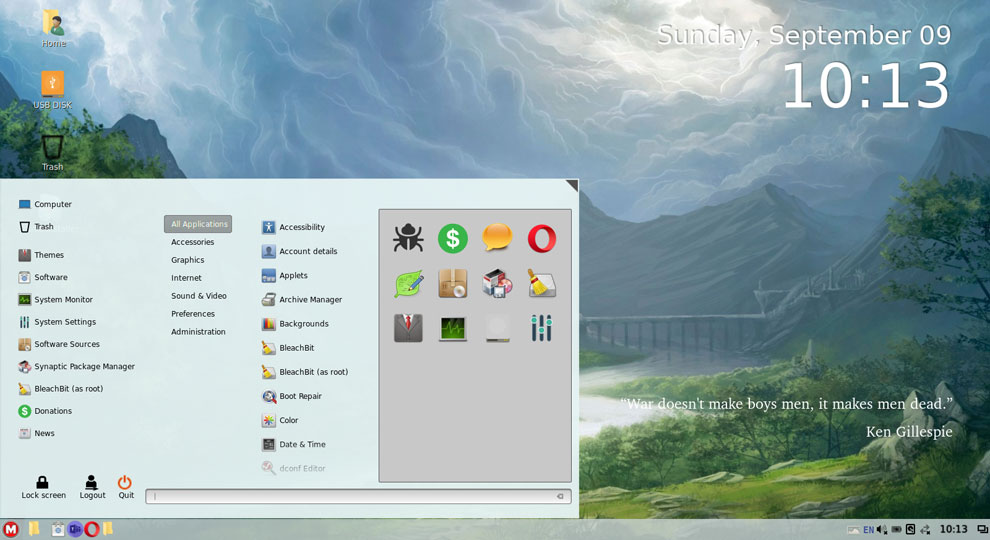Select the Accessories category
990x540 pixels.
tap(193, 242)
